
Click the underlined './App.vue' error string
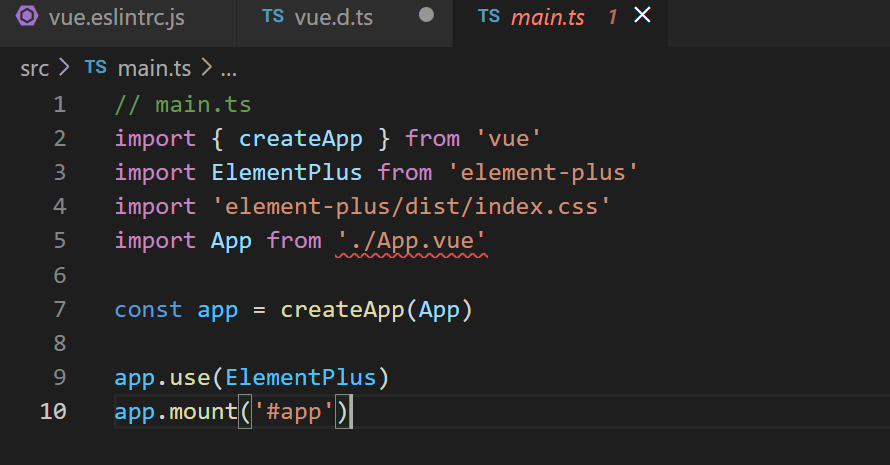pyautogui.click(x=412, y=241)
